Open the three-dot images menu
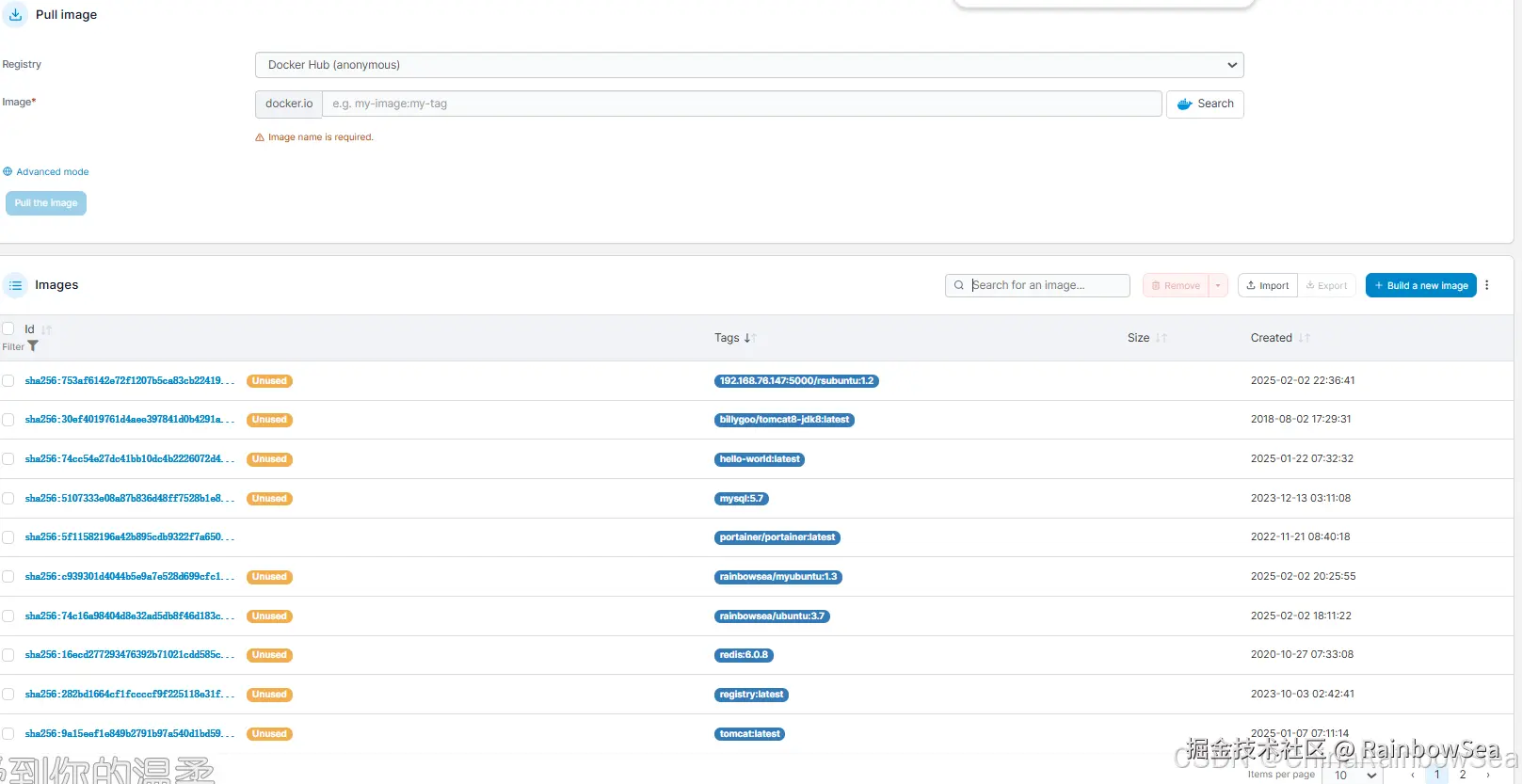 [x=1487, y=285]
